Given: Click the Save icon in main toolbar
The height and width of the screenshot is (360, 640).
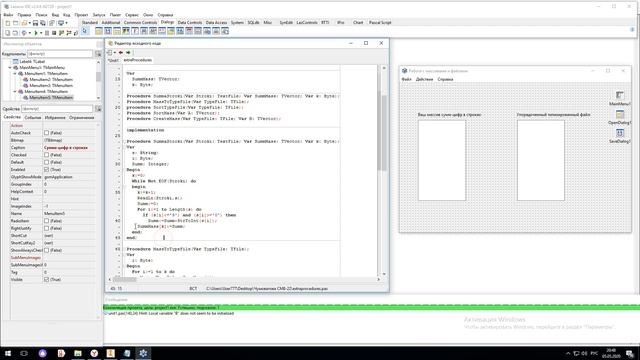Looking at the screenshot, I should coord(36,23).
